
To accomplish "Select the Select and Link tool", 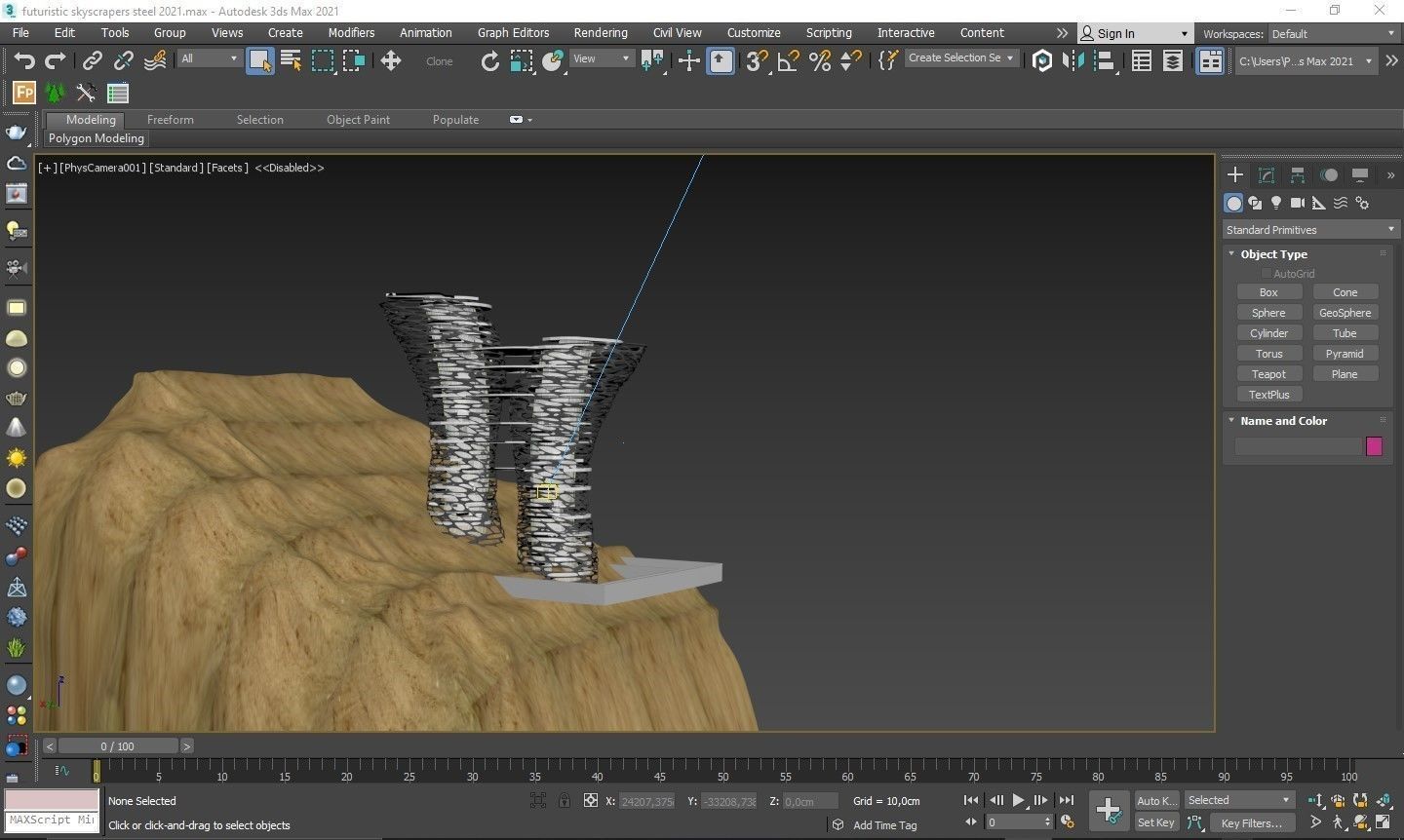I will tap(92, 60).
